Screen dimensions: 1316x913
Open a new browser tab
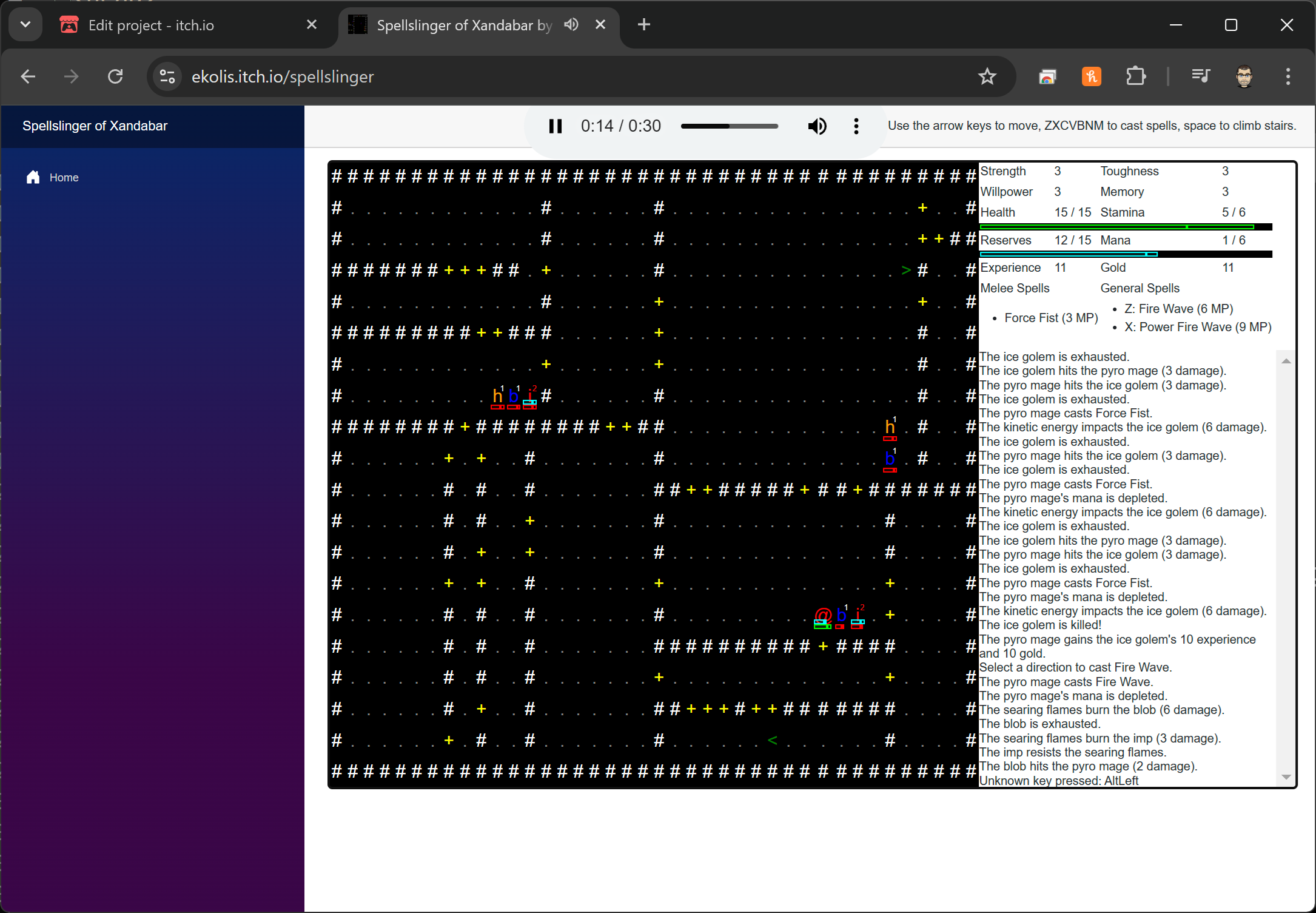[643, 25]
